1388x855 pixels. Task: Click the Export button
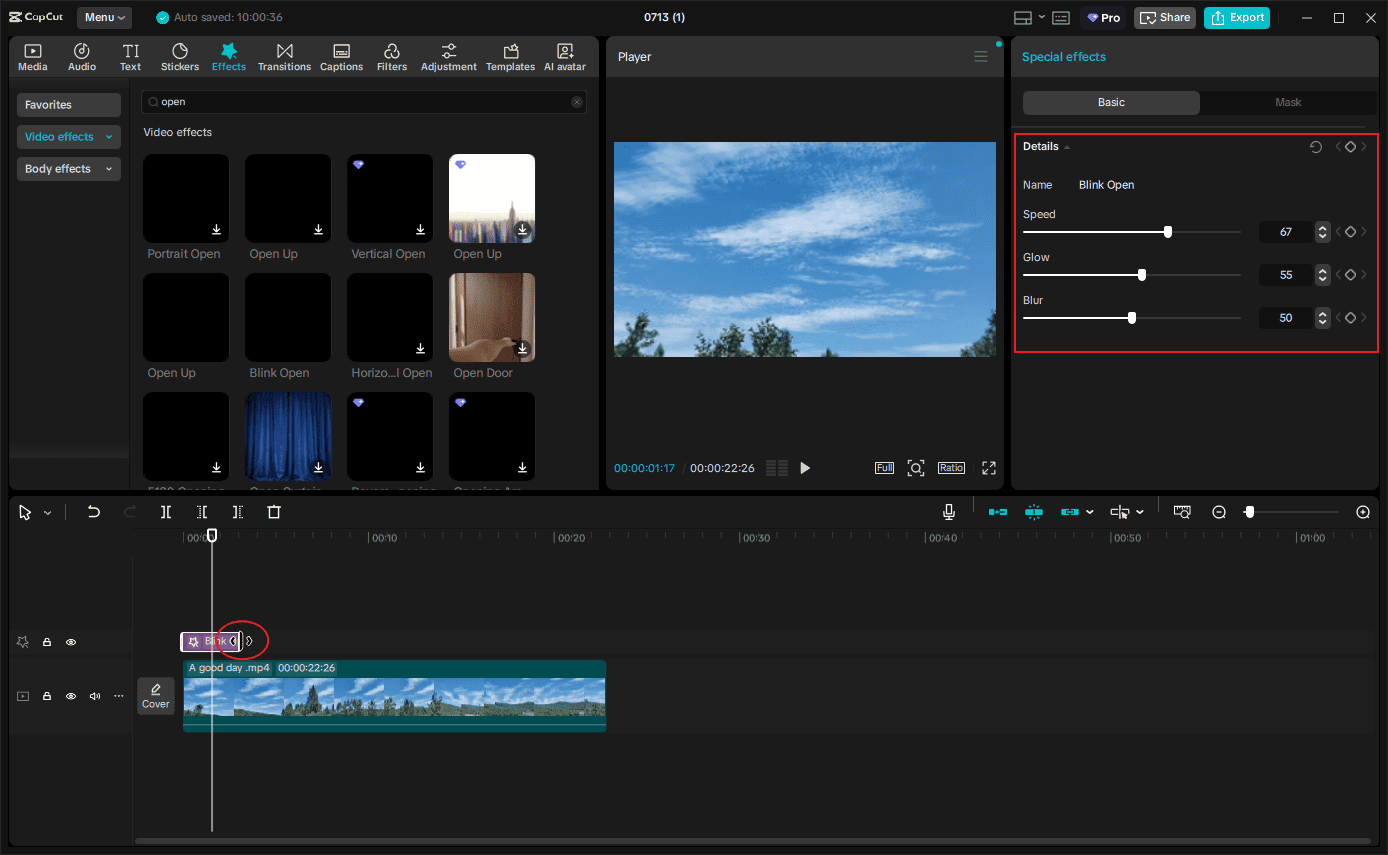click(1237, 17)
